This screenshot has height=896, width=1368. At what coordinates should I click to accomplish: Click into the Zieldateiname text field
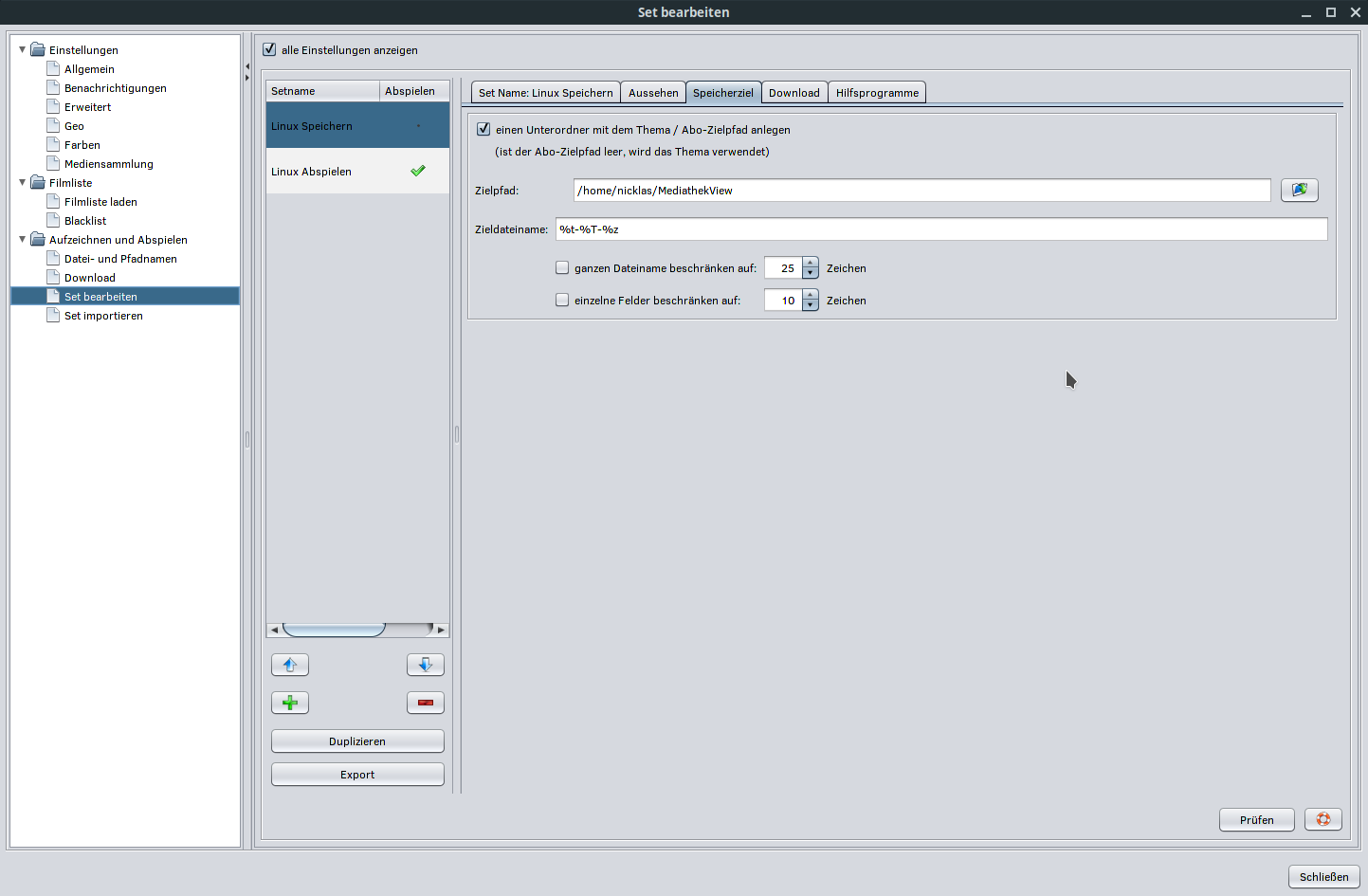(x=940, y=229)
